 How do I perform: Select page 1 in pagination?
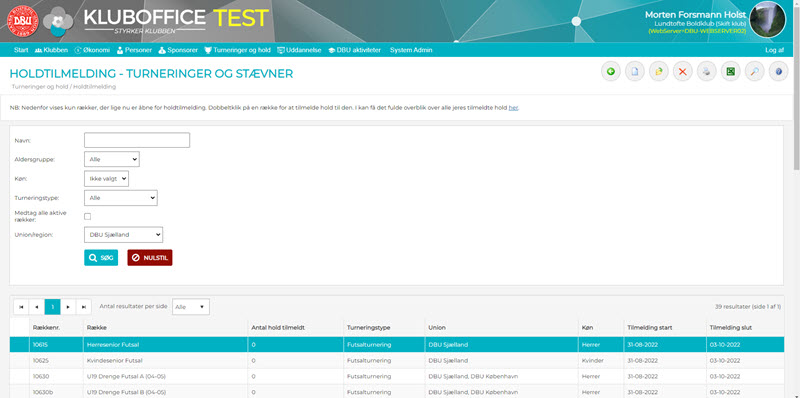(53, 307)
